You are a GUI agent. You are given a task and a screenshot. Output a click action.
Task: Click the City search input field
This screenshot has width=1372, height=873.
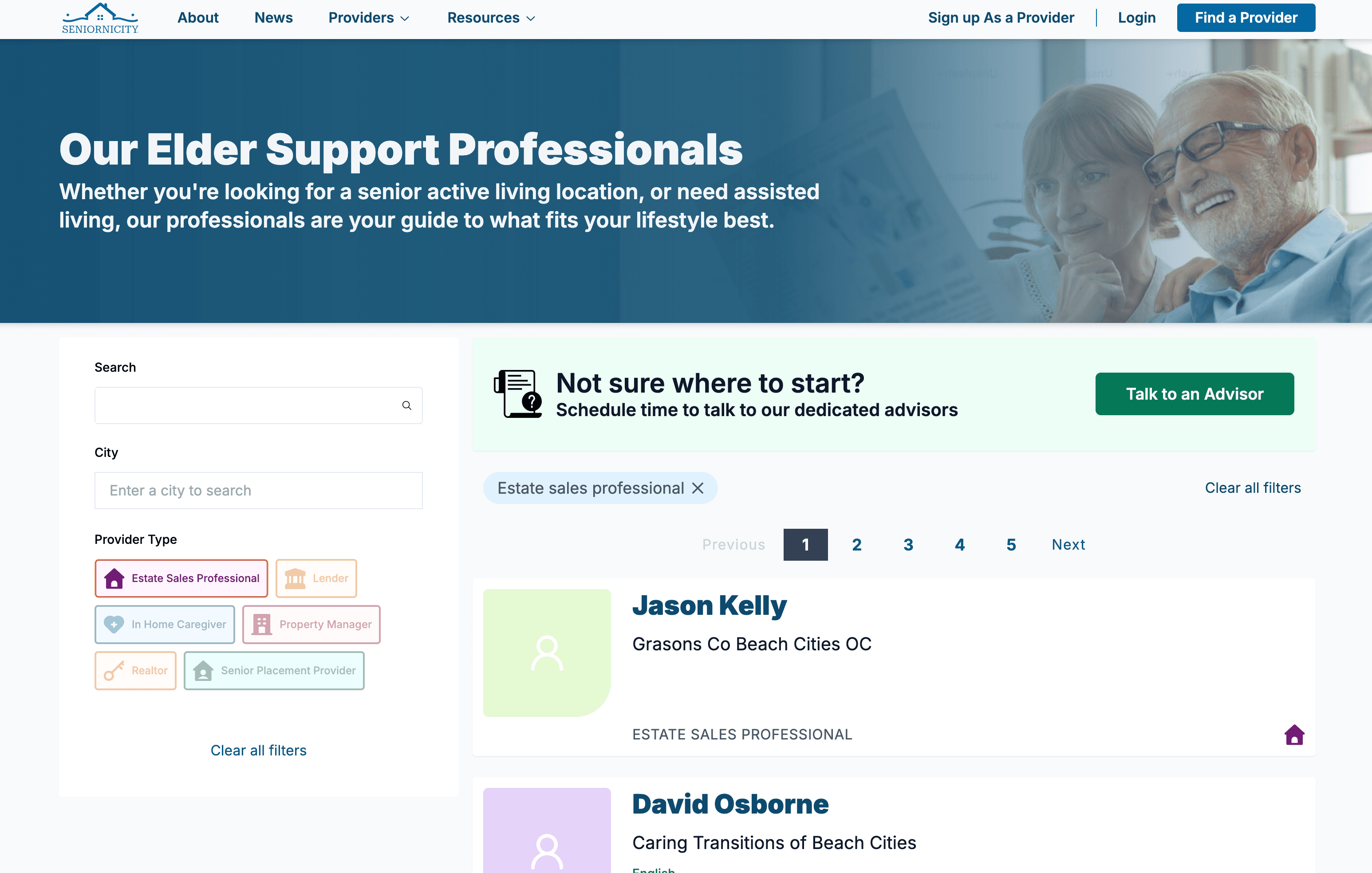coord(258,490)
